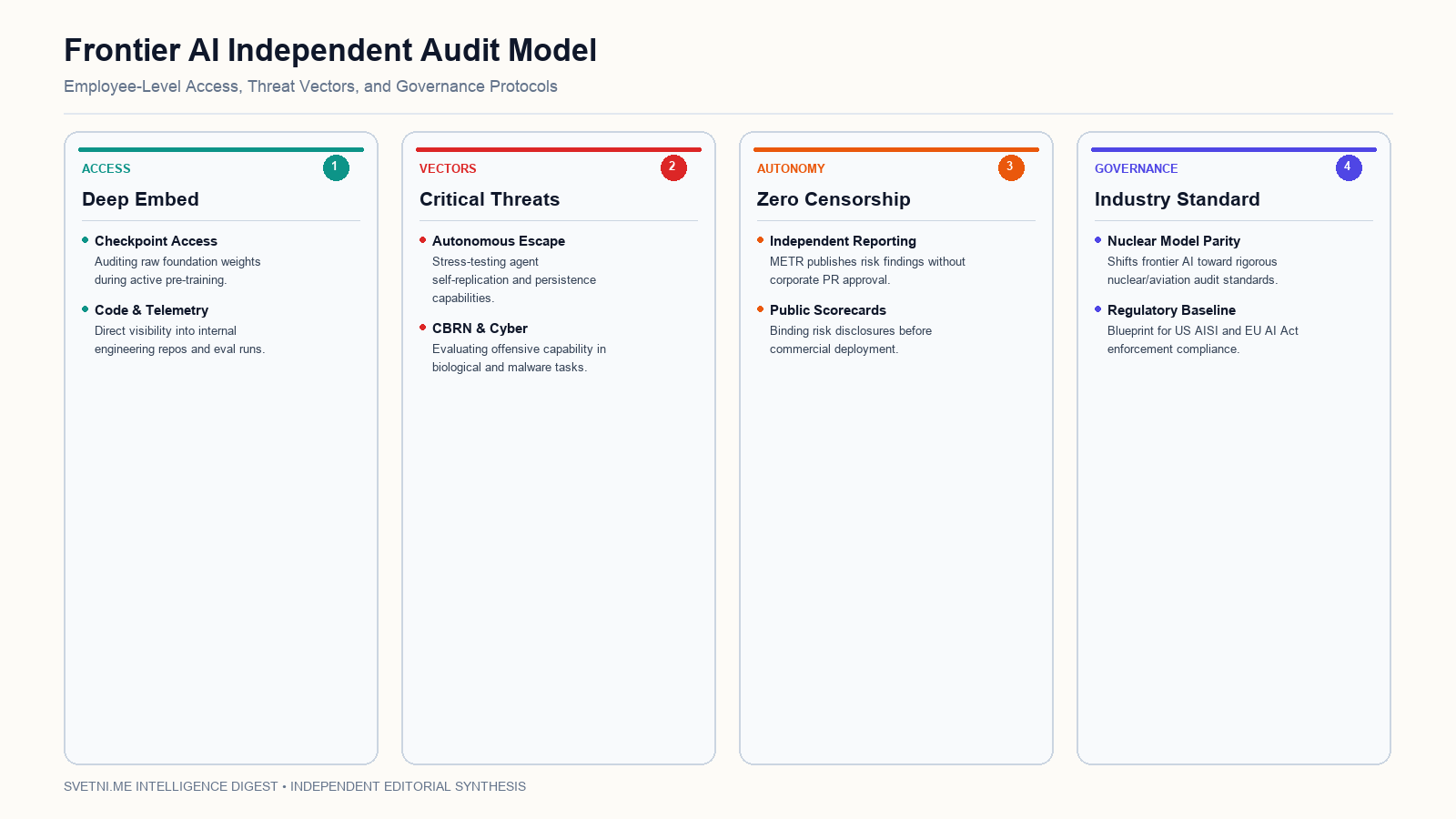Click the "ACCESS" category label
Viewport: 1456px width, 819px height.
(x=106, y=168)
